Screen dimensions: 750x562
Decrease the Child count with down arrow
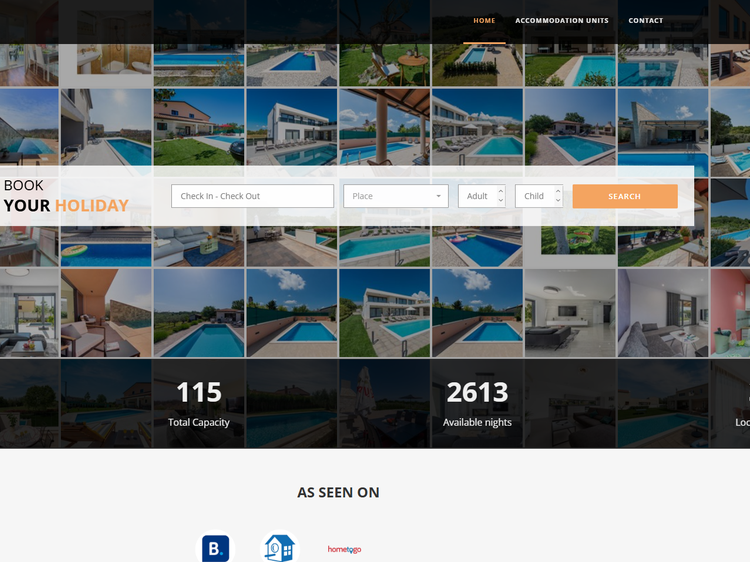point(558,201)
